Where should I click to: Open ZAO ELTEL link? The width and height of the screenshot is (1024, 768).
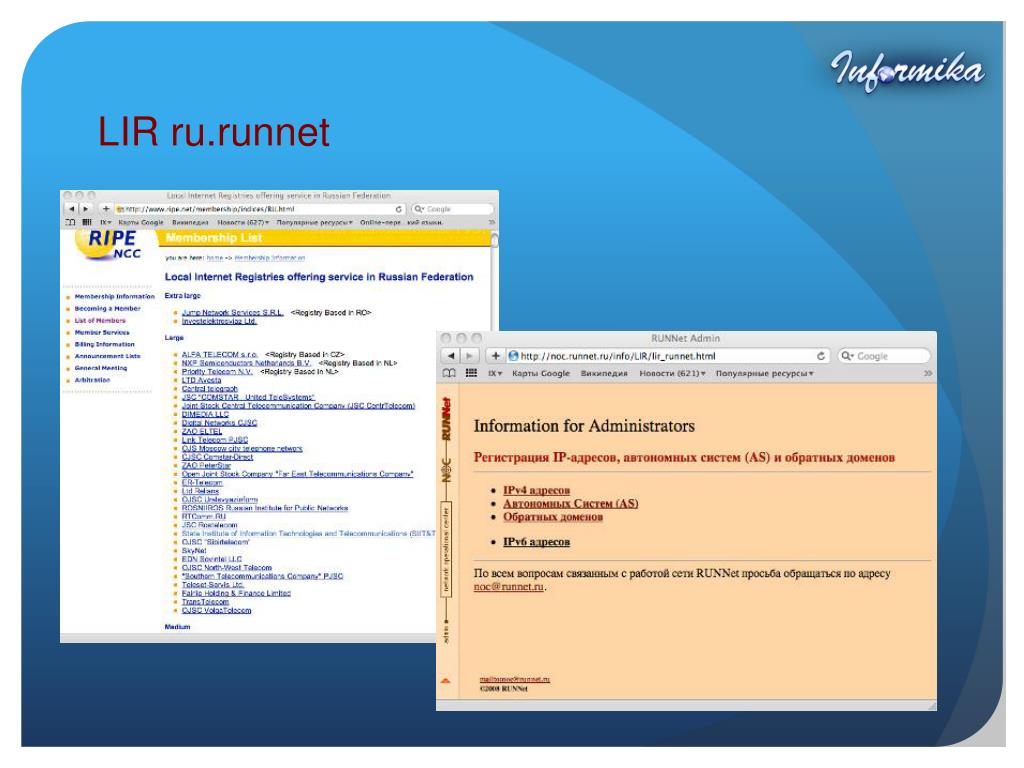click(202, 431)
